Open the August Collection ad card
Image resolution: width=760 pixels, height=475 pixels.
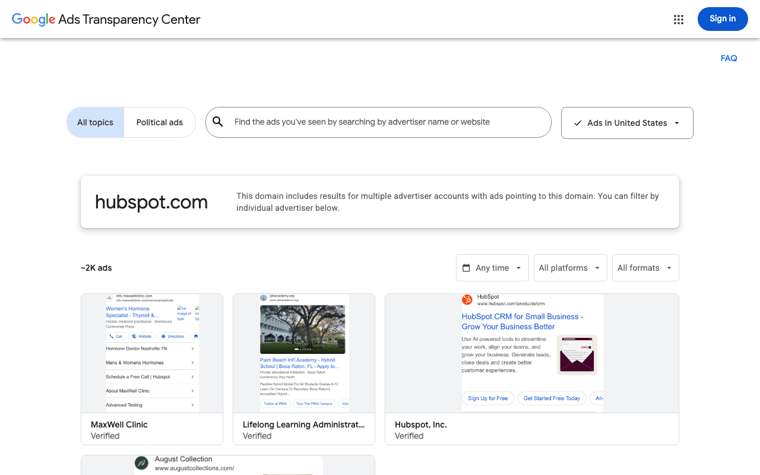228,465
